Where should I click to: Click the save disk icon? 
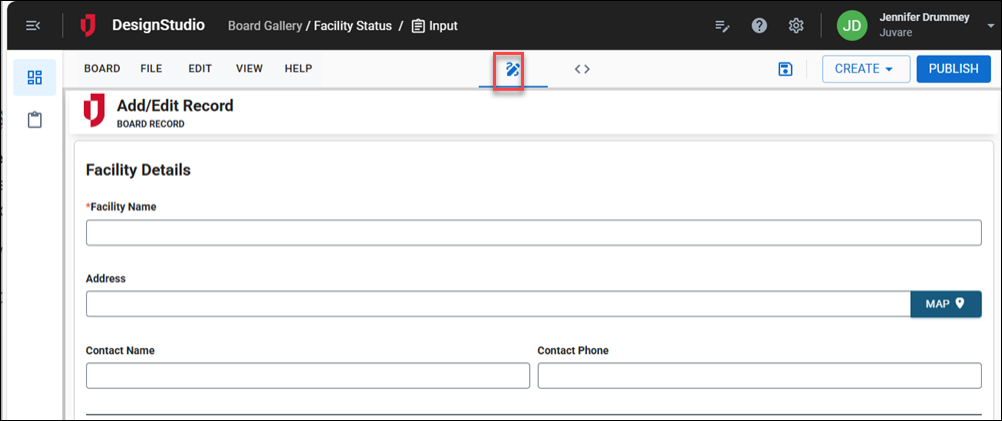(x=785, y=69)
